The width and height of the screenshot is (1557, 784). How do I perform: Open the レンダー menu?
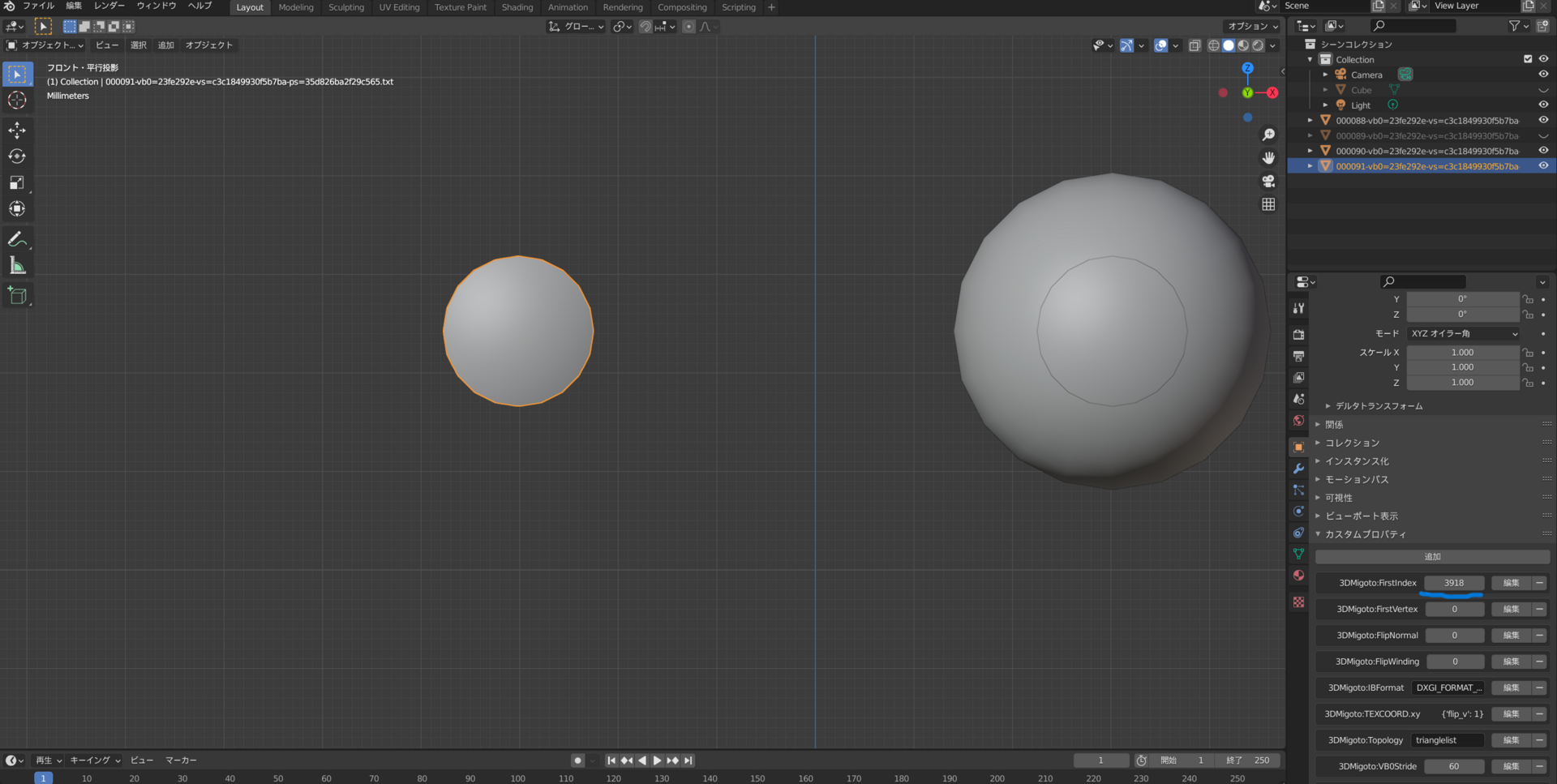pyautogui.click(x=109, y=6)
